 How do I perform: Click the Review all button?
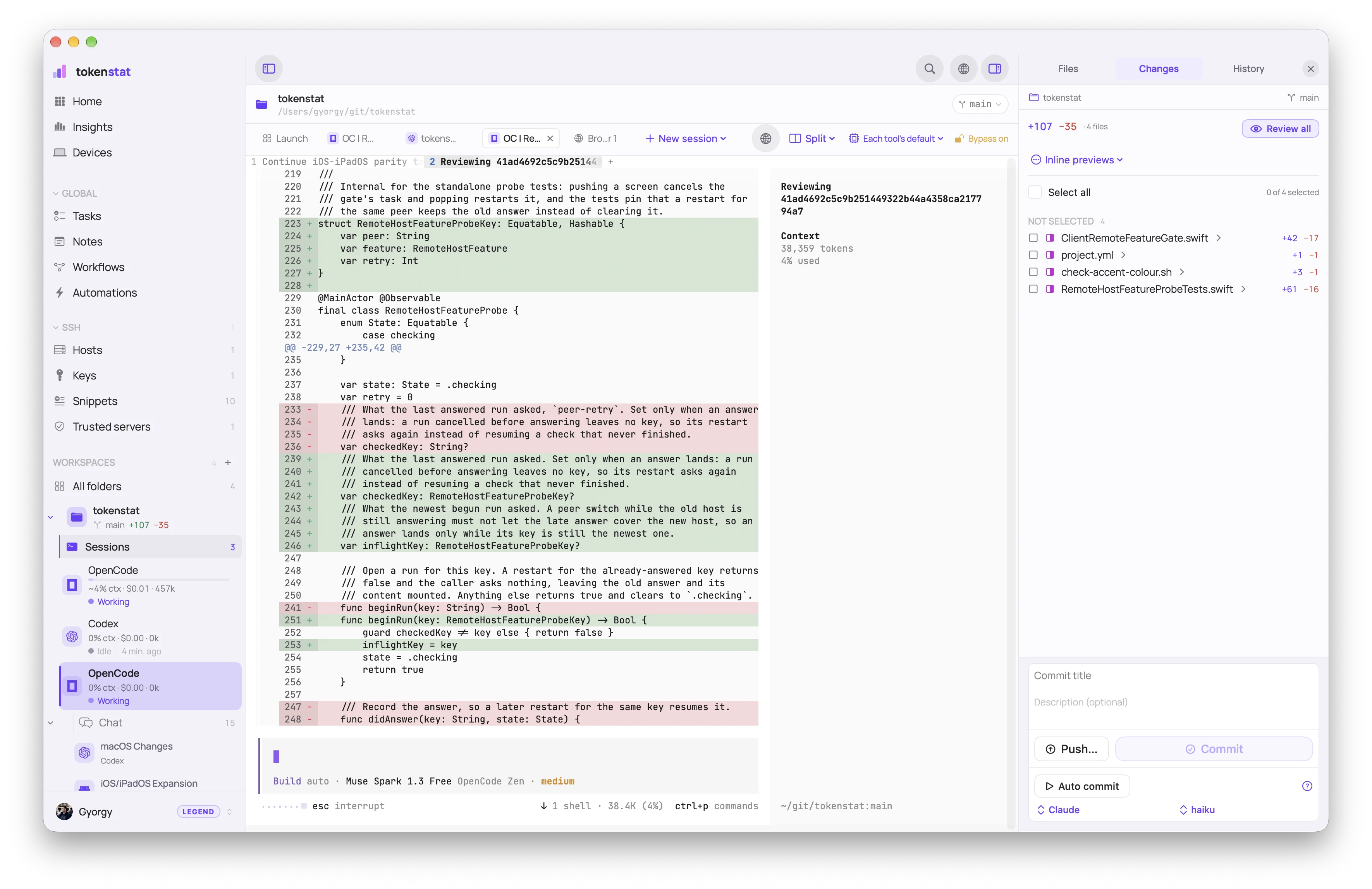pyautogui.click(x=1280, y=129)
